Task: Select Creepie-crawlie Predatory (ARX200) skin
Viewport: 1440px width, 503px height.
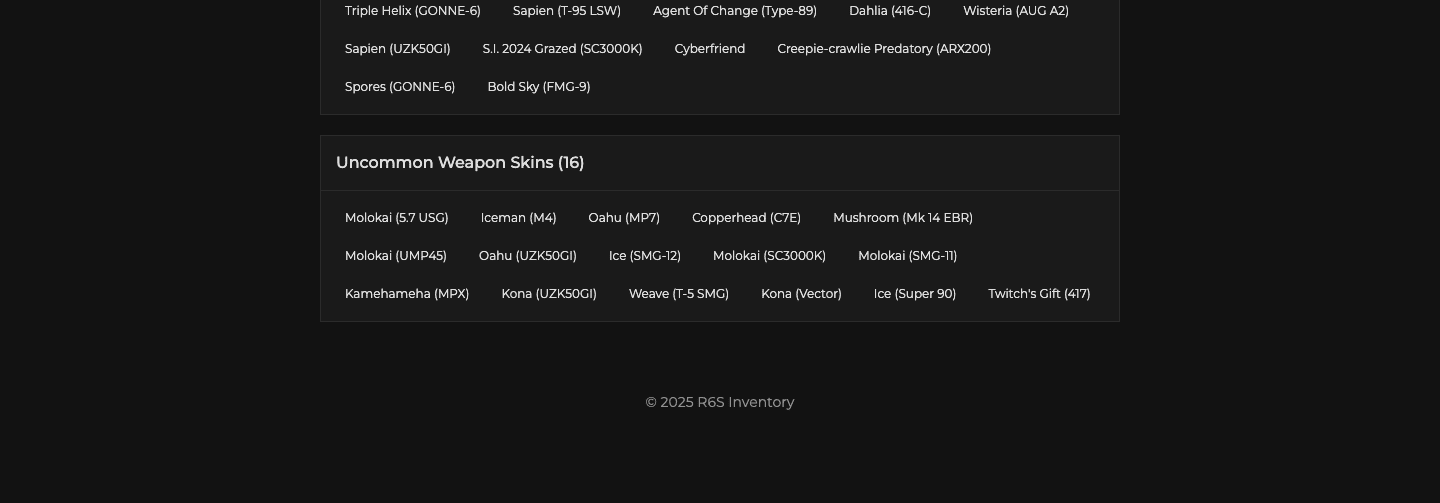Action: 884,49
